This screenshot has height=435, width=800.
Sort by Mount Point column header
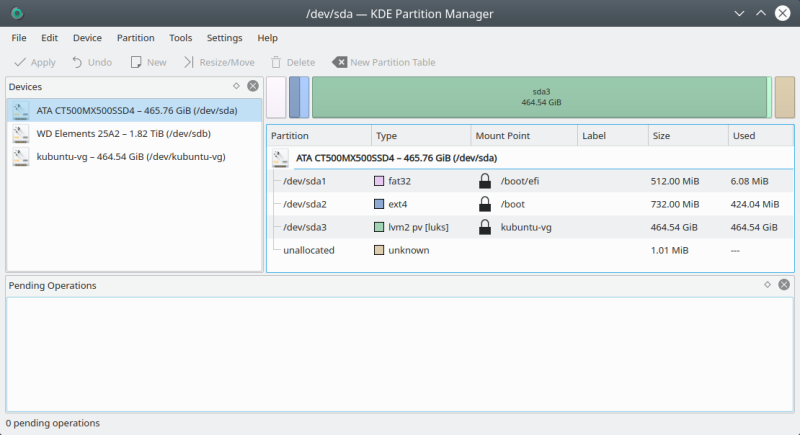(x=524, y=136)
